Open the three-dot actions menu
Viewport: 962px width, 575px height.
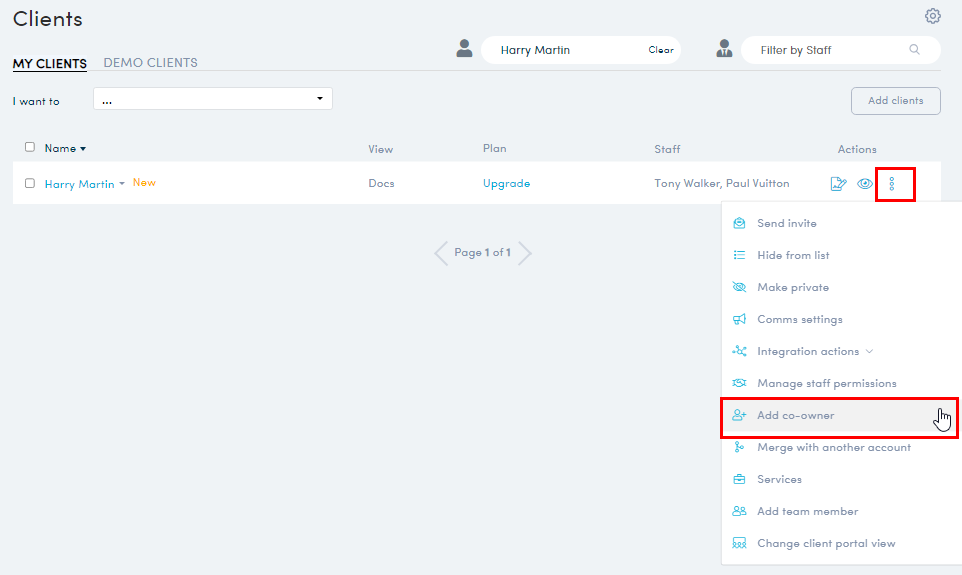[x=892, y=184]
